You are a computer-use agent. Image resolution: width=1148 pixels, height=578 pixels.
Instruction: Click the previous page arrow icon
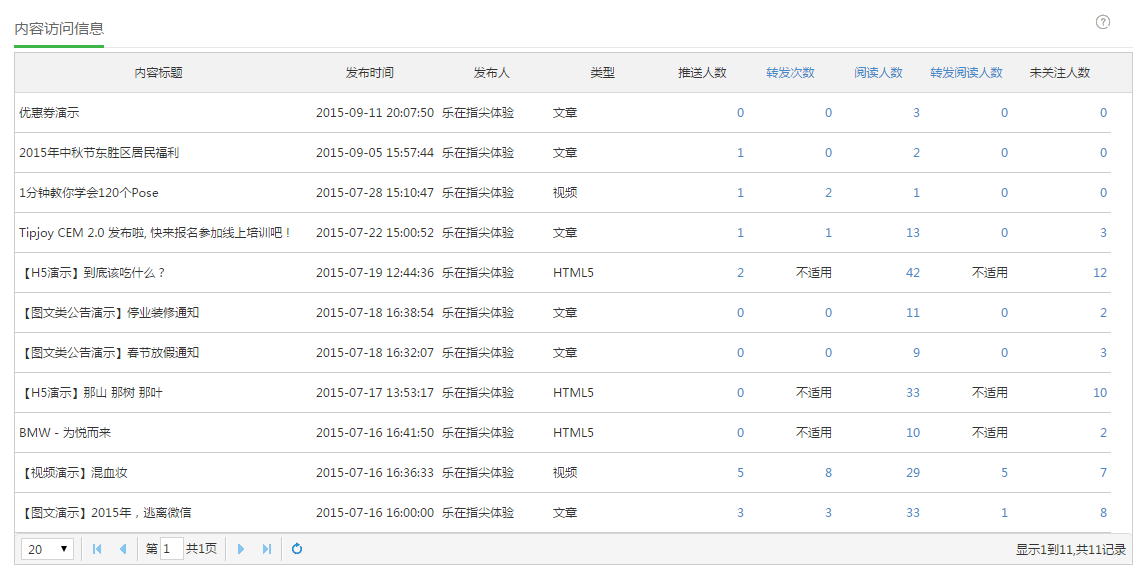tap(123, 549)
